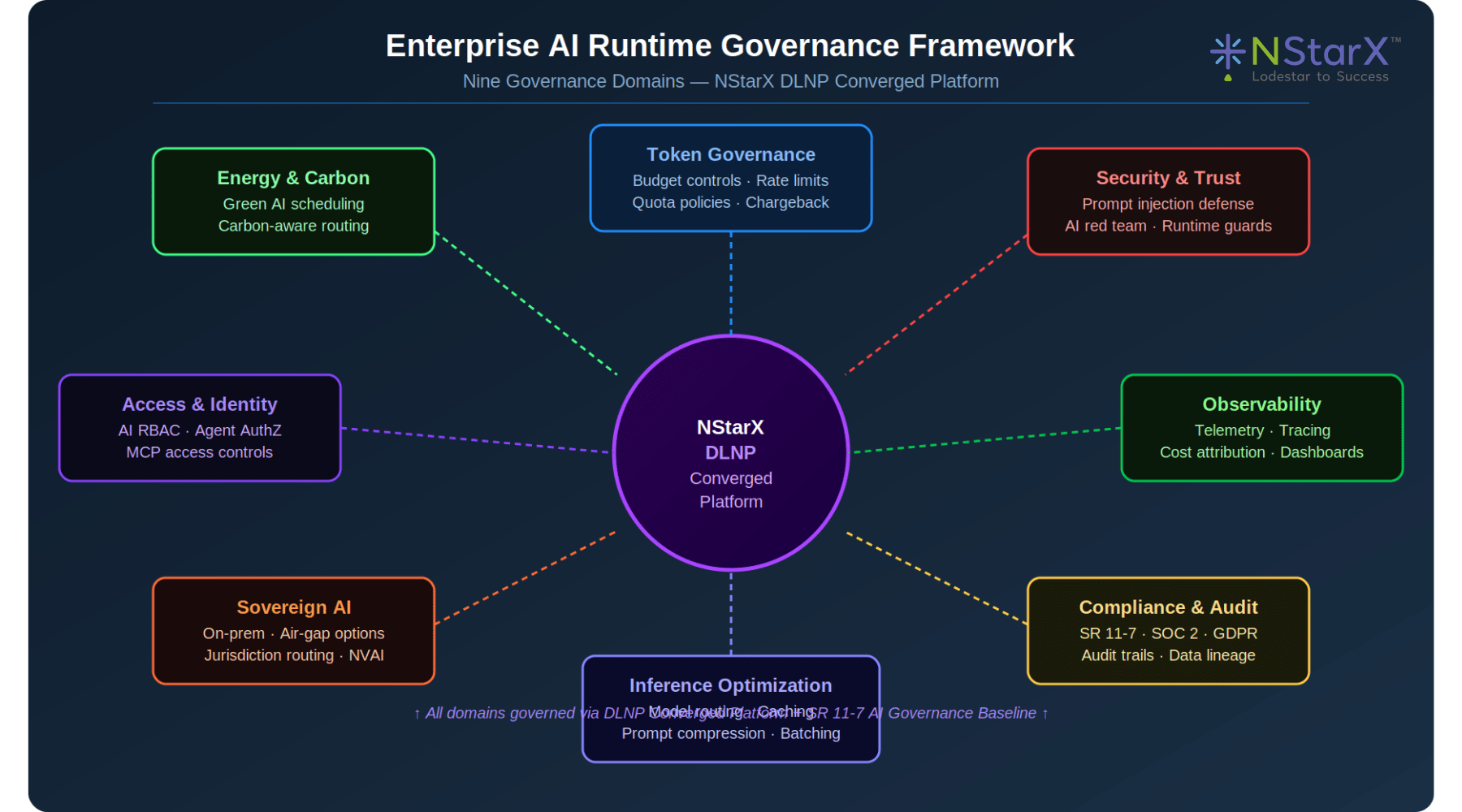The image size is (1462, 812).
Task: Click 'Jurisdiction routing · NVAI' line
Action: 293,655
